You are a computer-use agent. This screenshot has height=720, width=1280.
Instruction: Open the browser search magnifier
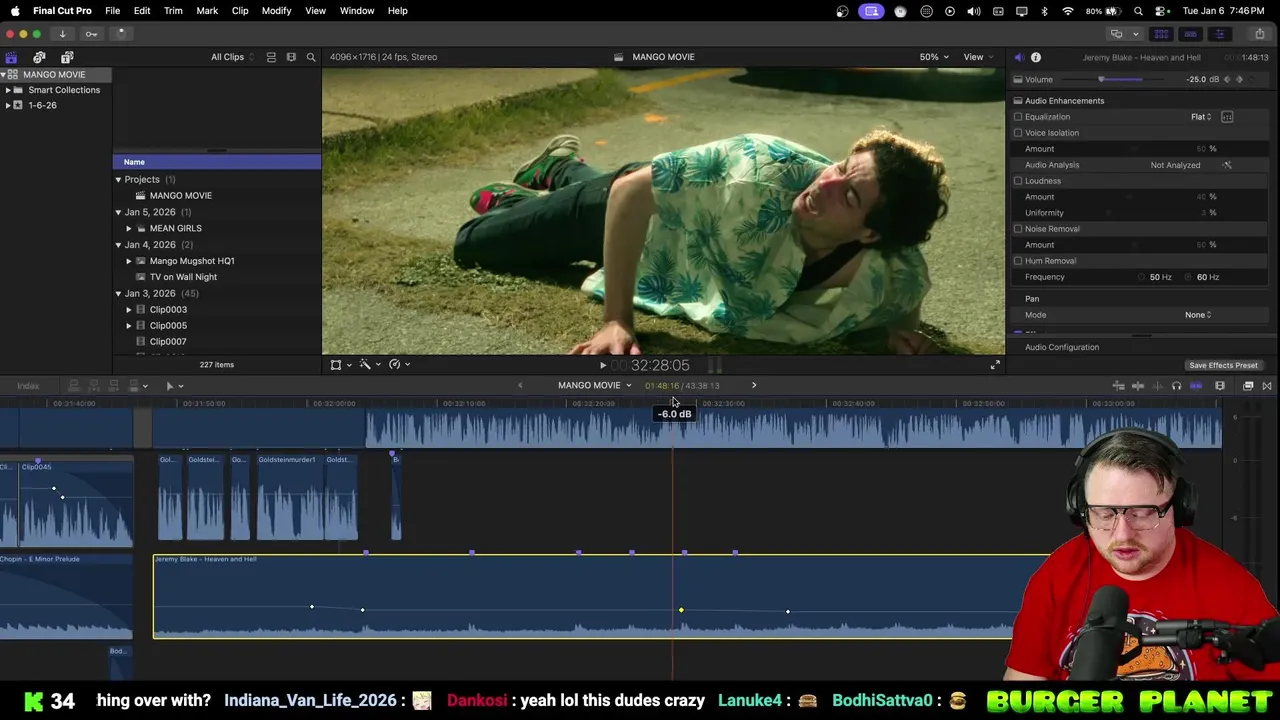coord(311,57)
